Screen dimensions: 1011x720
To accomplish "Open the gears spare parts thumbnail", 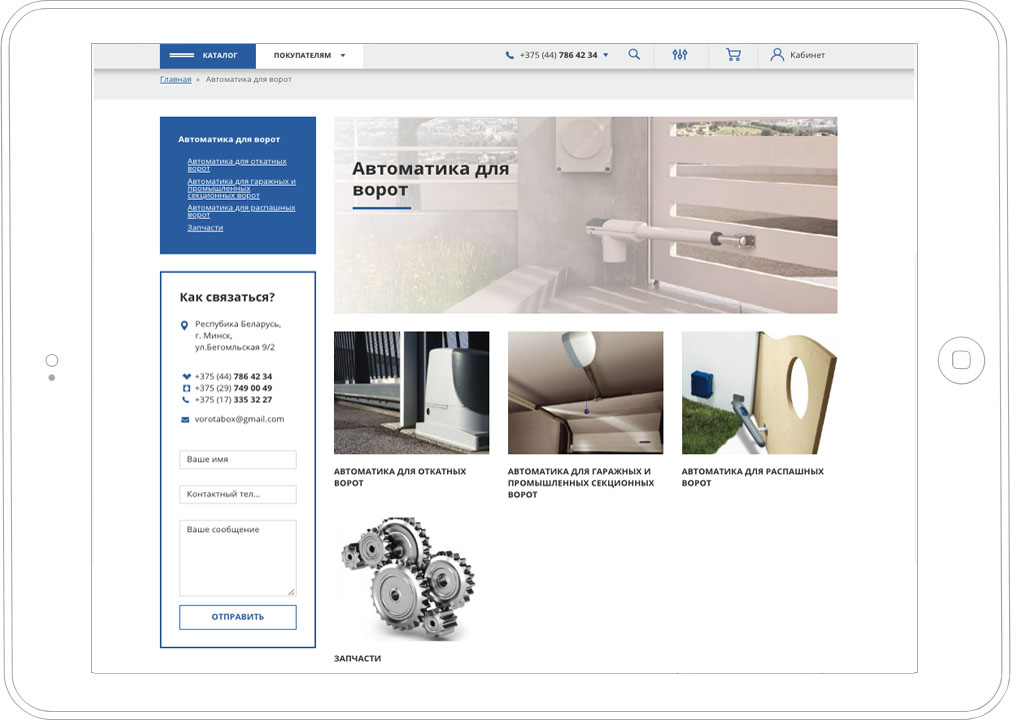I will 409,578.
